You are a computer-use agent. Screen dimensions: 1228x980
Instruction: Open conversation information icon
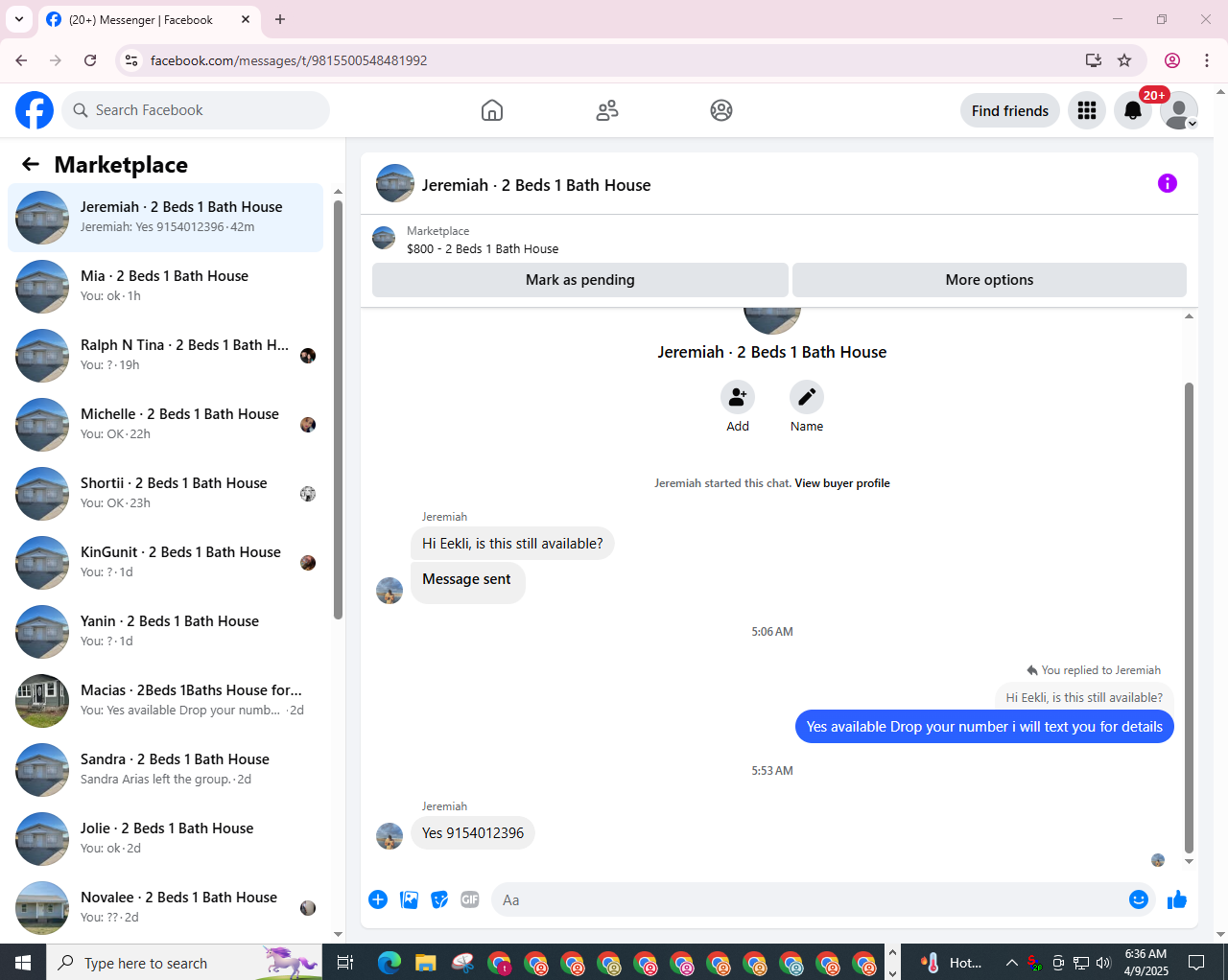point(1168,183)
